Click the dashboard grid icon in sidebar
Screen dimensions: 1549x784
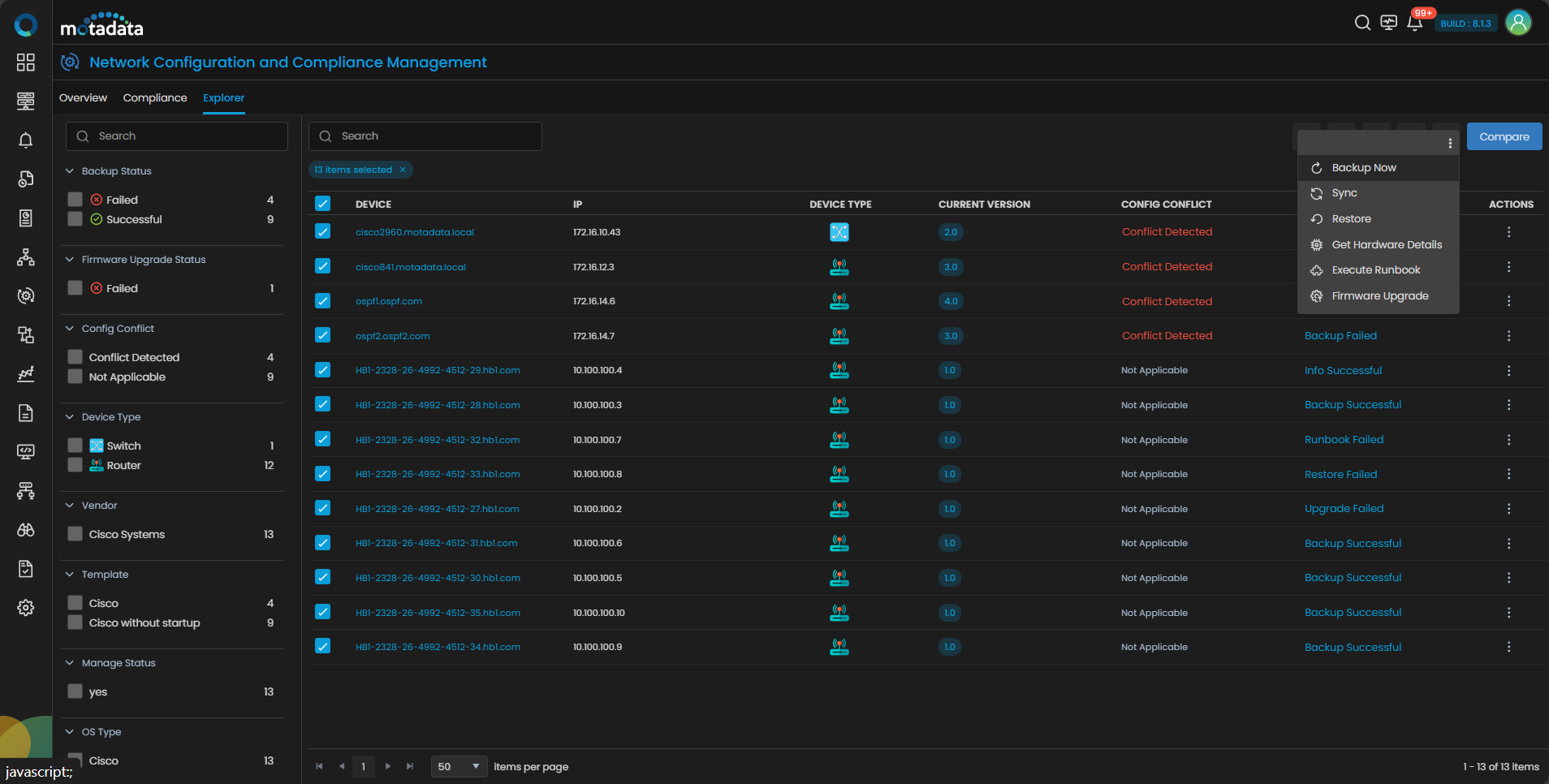coord(26,62)
